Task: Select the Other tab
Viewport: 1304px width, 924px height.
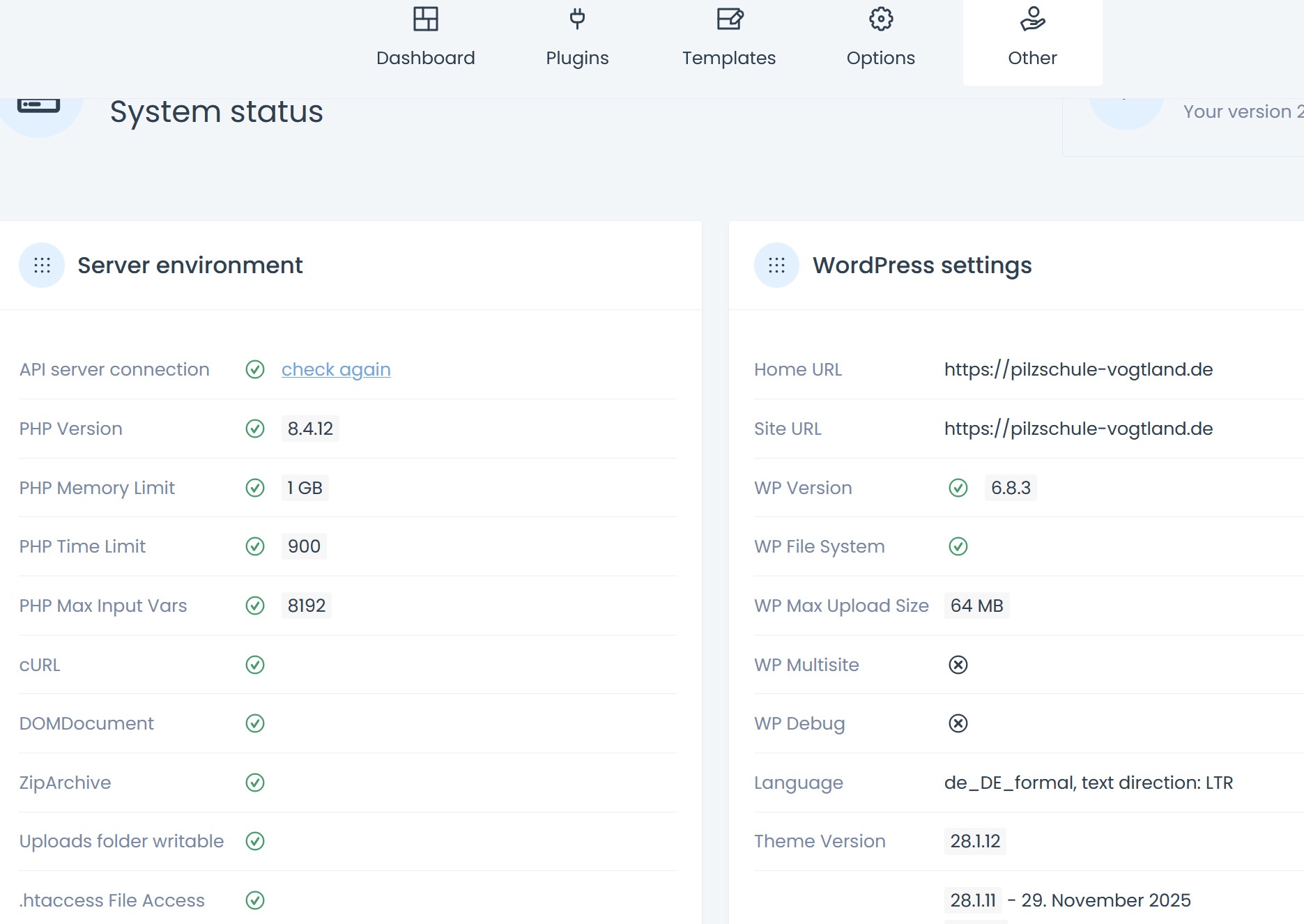Action: [x=1032, y=57]
